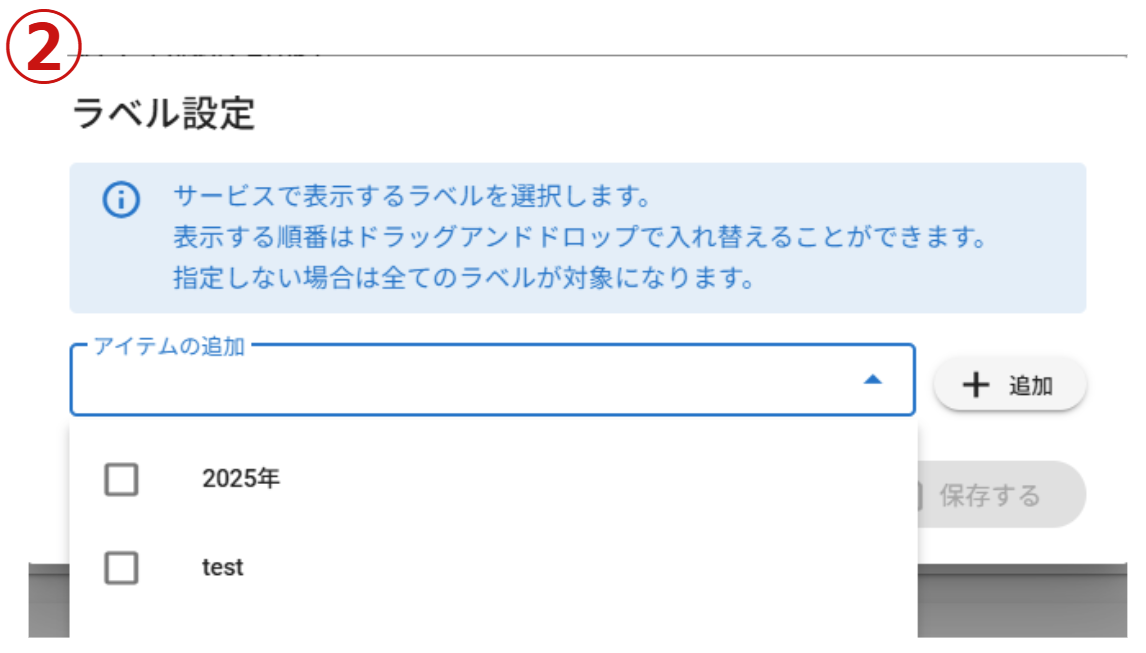Click the blue info icon in the banner
Viewport: 1146px width, 653px height.
[x=121, y=200]
